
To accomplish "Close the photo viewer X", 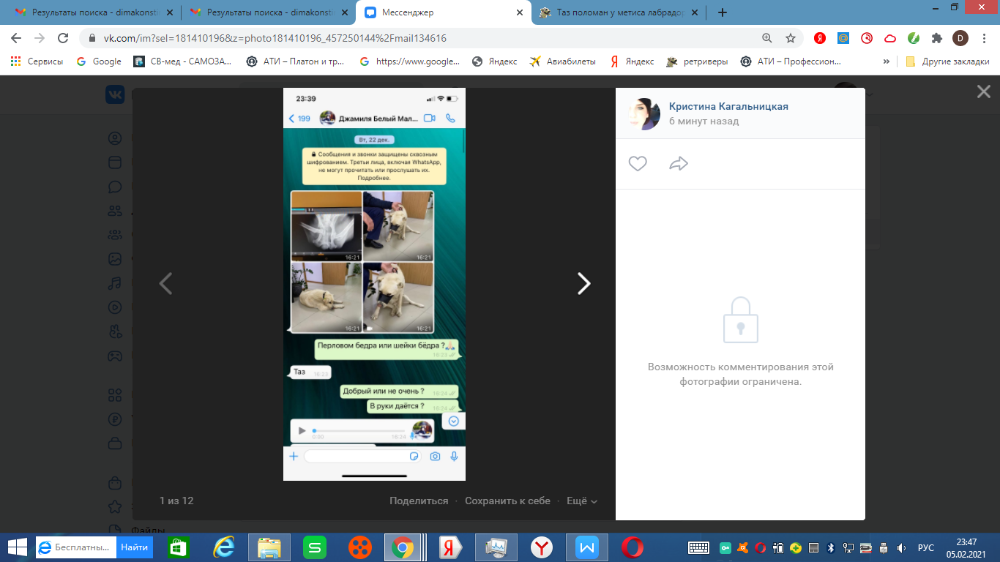I will 983,91.
